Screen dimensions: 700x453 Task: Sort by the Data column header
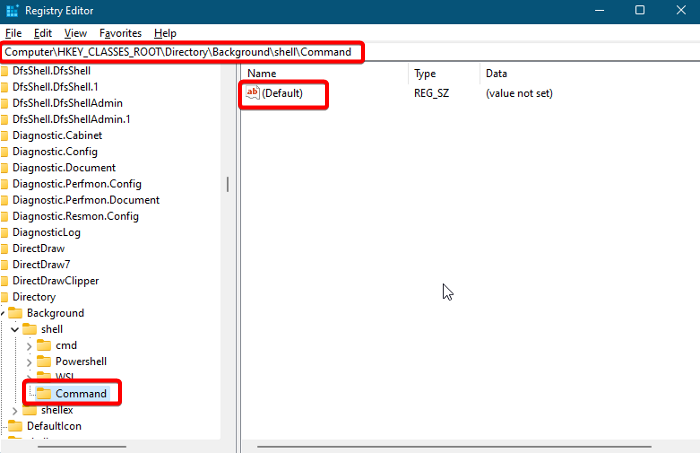589,74
